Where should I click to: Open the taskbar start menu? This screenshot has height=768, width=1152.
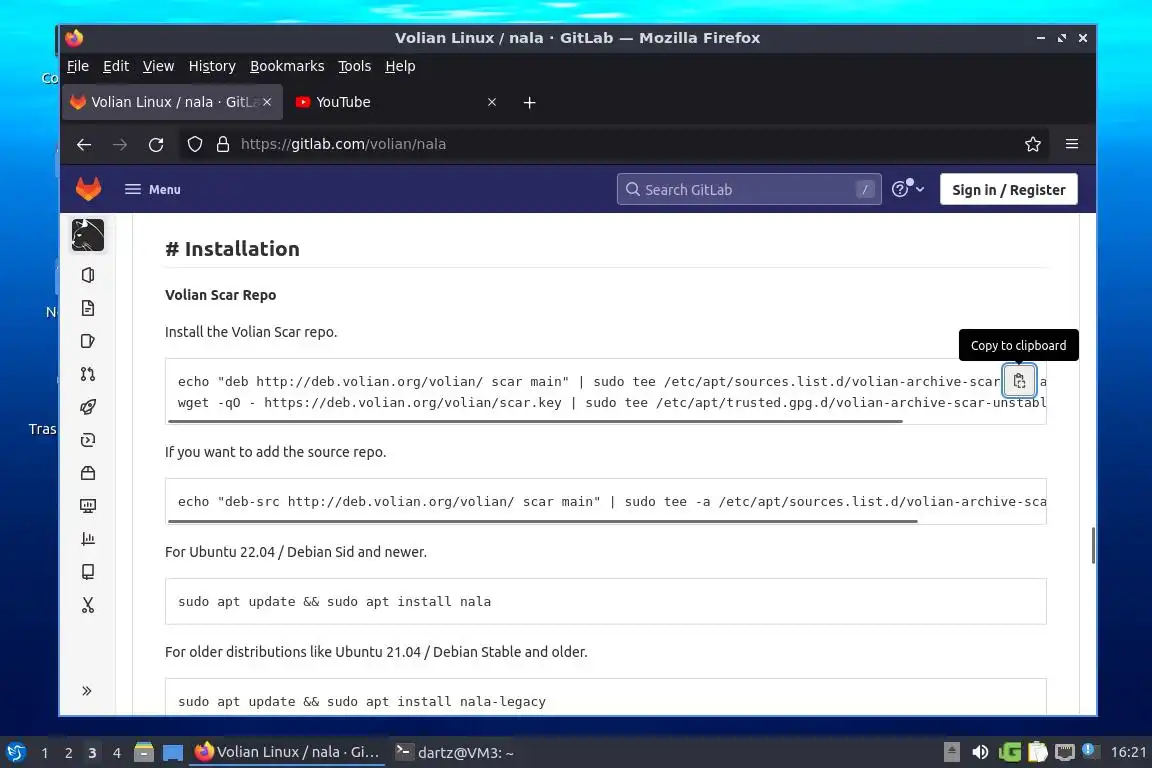(x=15, y=752)
